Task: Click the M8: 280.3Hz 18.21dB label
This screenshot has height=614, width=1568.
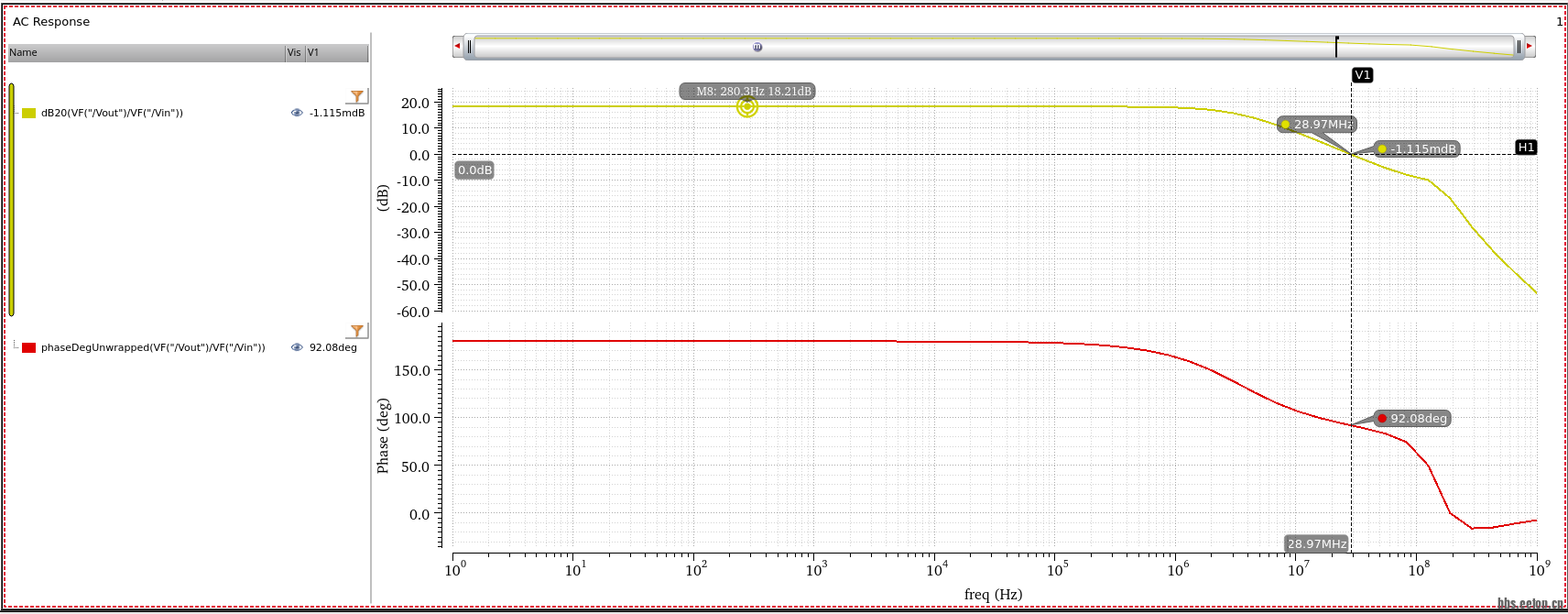Action: (x=747, y=92)
